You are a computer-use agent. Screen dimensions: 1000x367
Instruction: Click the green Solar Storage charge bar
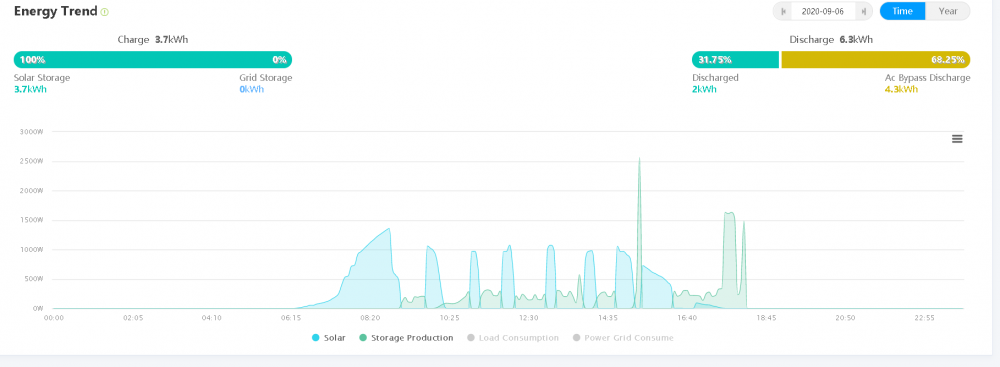tap(153, 59)
